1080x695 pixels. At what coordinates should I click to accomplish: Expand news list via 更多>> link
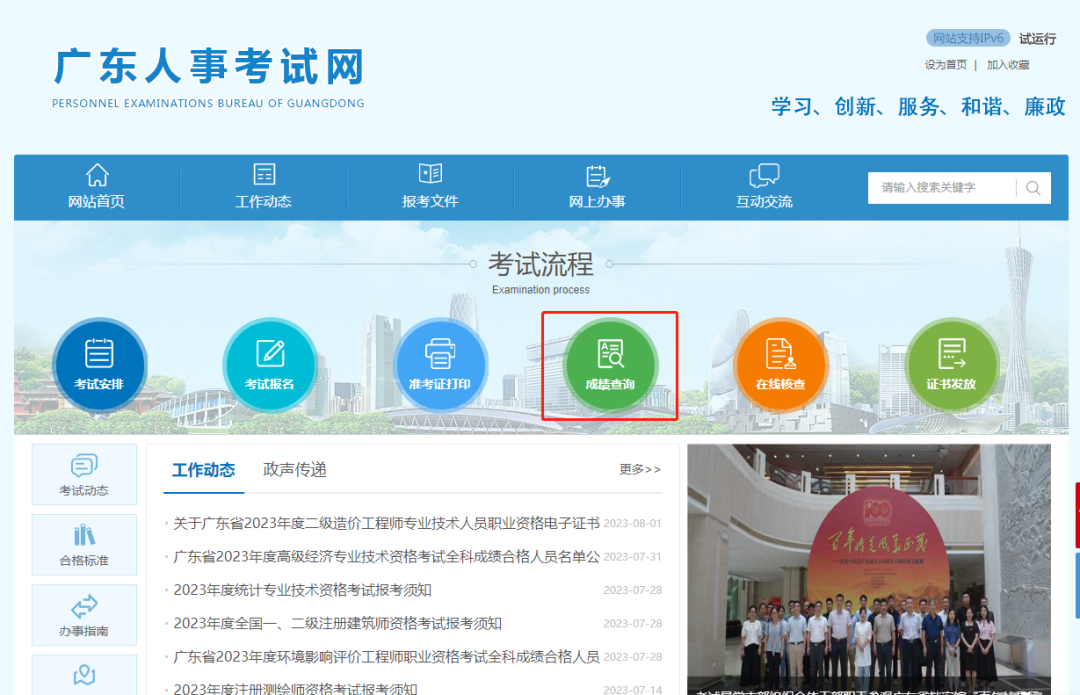click(640, 469)
